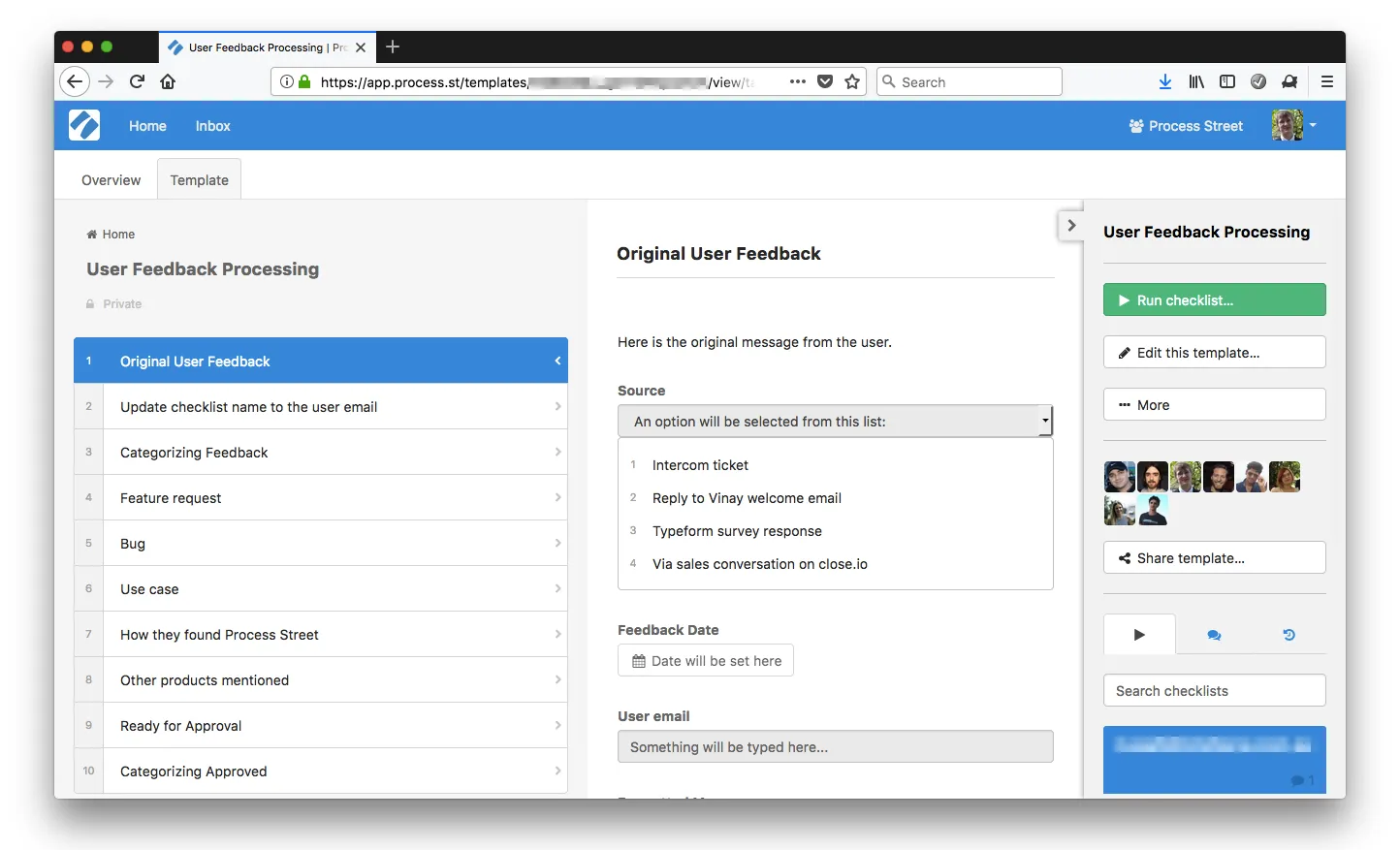Reload the page with the refresh icon
Viewport: 1400px width, 850px height.
pos(137,81)
